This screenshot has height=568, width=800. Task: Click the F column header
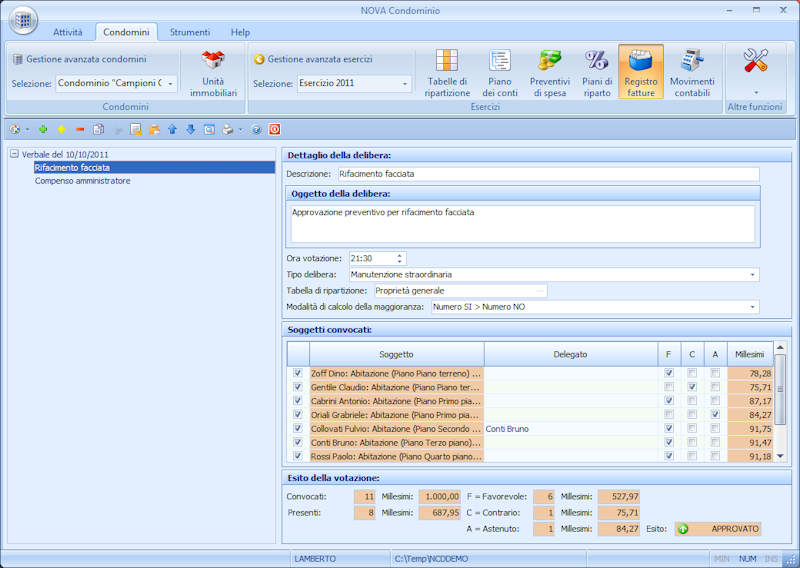coord(669,354)
